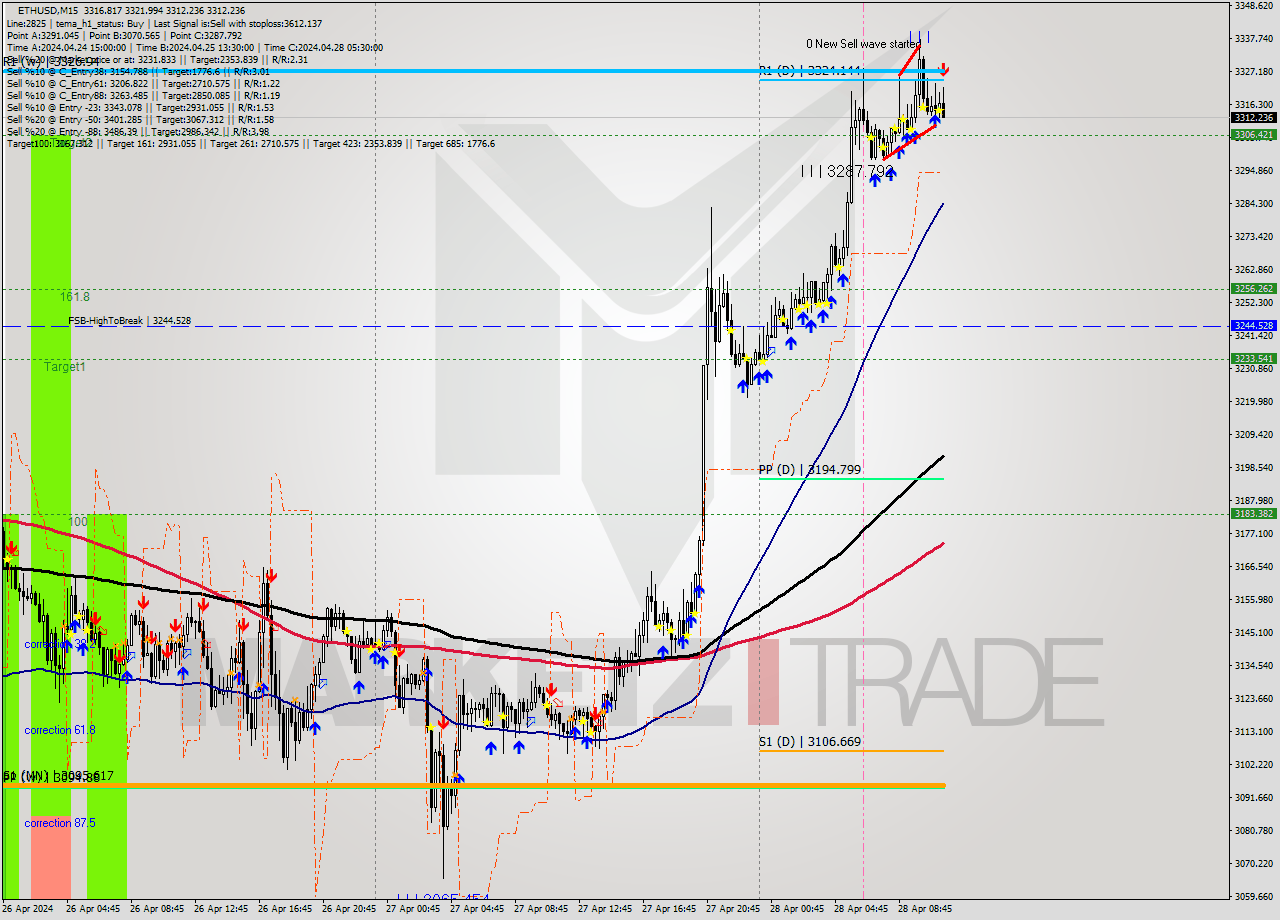The image size is (1280, 920).
Task: Click the 3348.620 price axis value
Action: [1253, 5]
